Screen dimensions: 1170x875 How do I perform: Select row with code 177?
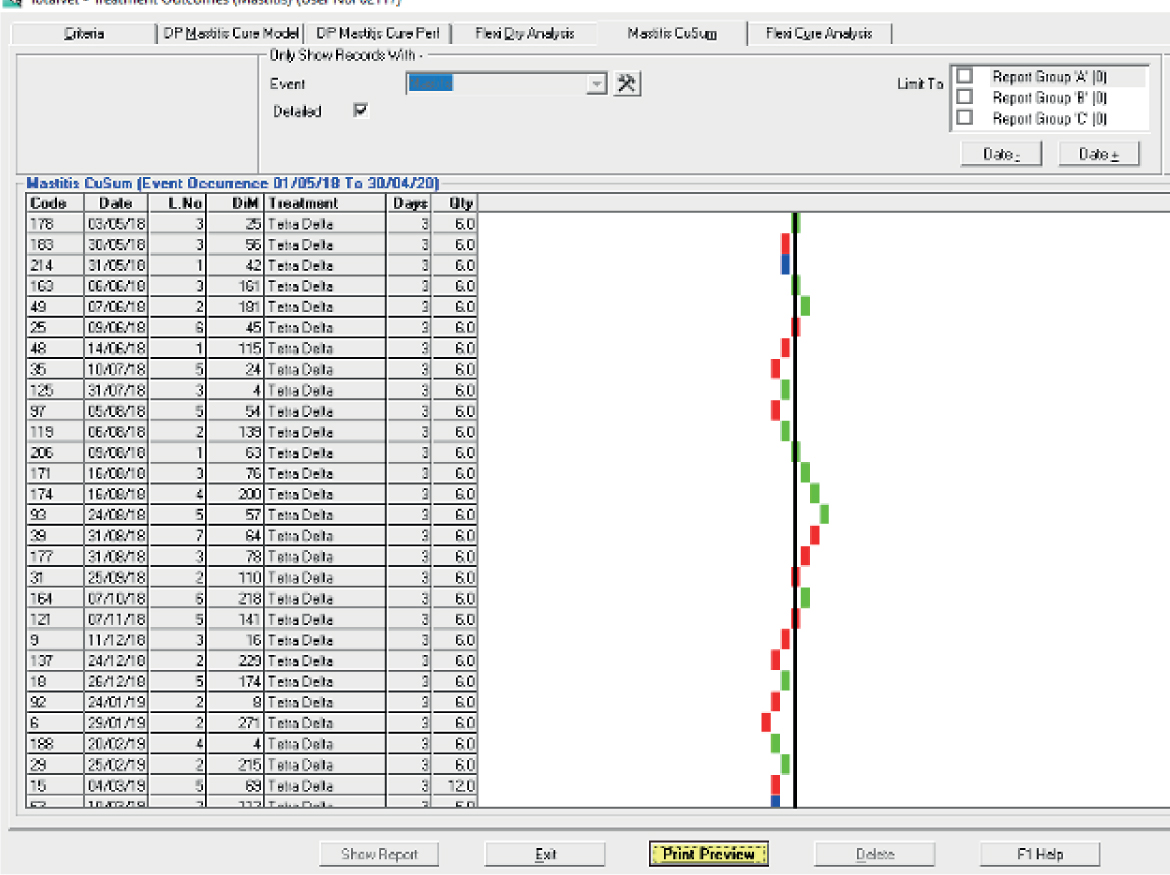(x=251, y=556)
